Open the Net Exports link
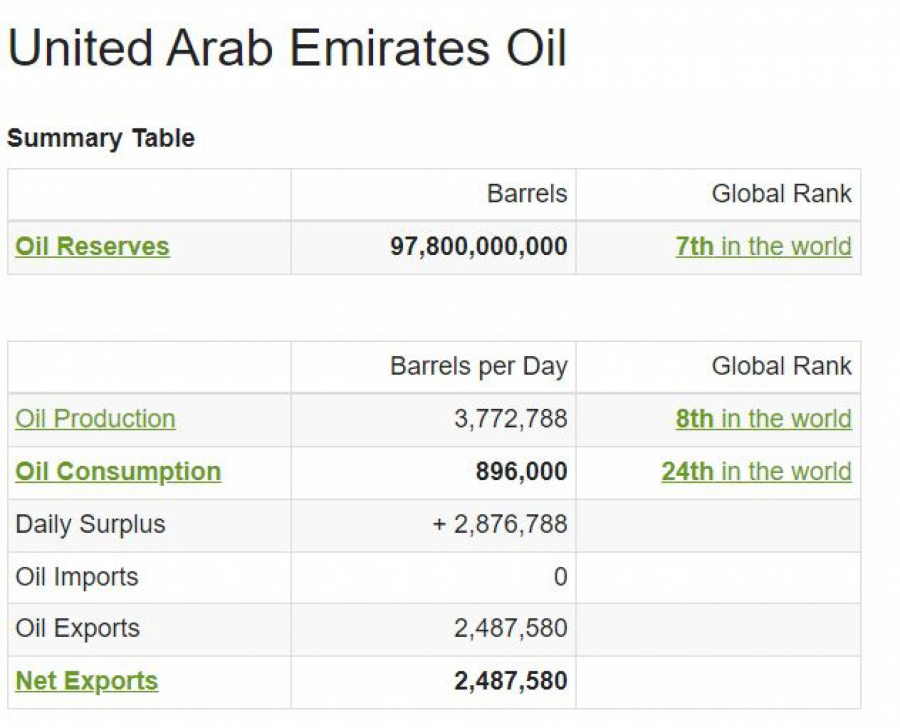Image resolution: width=900 pixels, height=728 pixels. click(87, 681)
